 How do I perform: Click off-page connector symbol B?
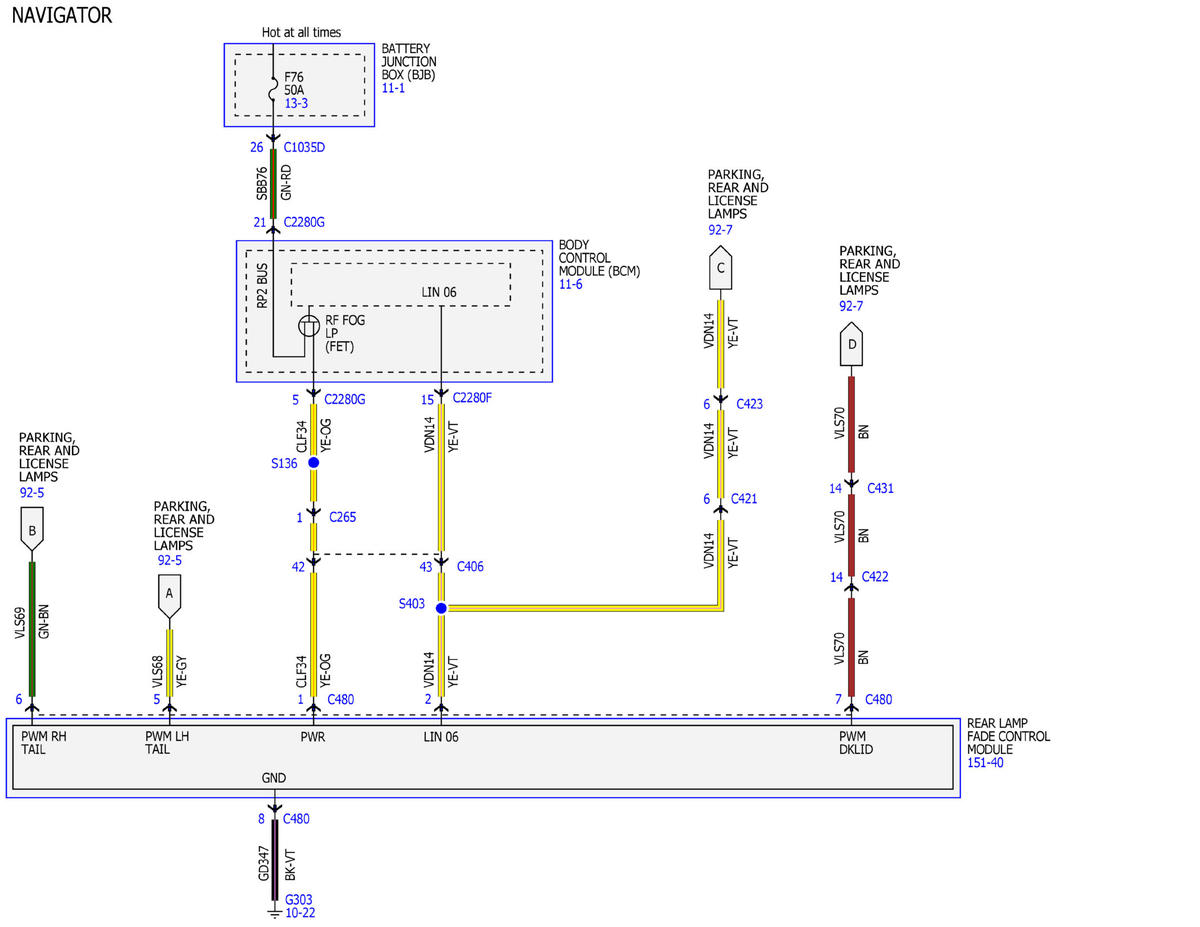pos(32,530)
